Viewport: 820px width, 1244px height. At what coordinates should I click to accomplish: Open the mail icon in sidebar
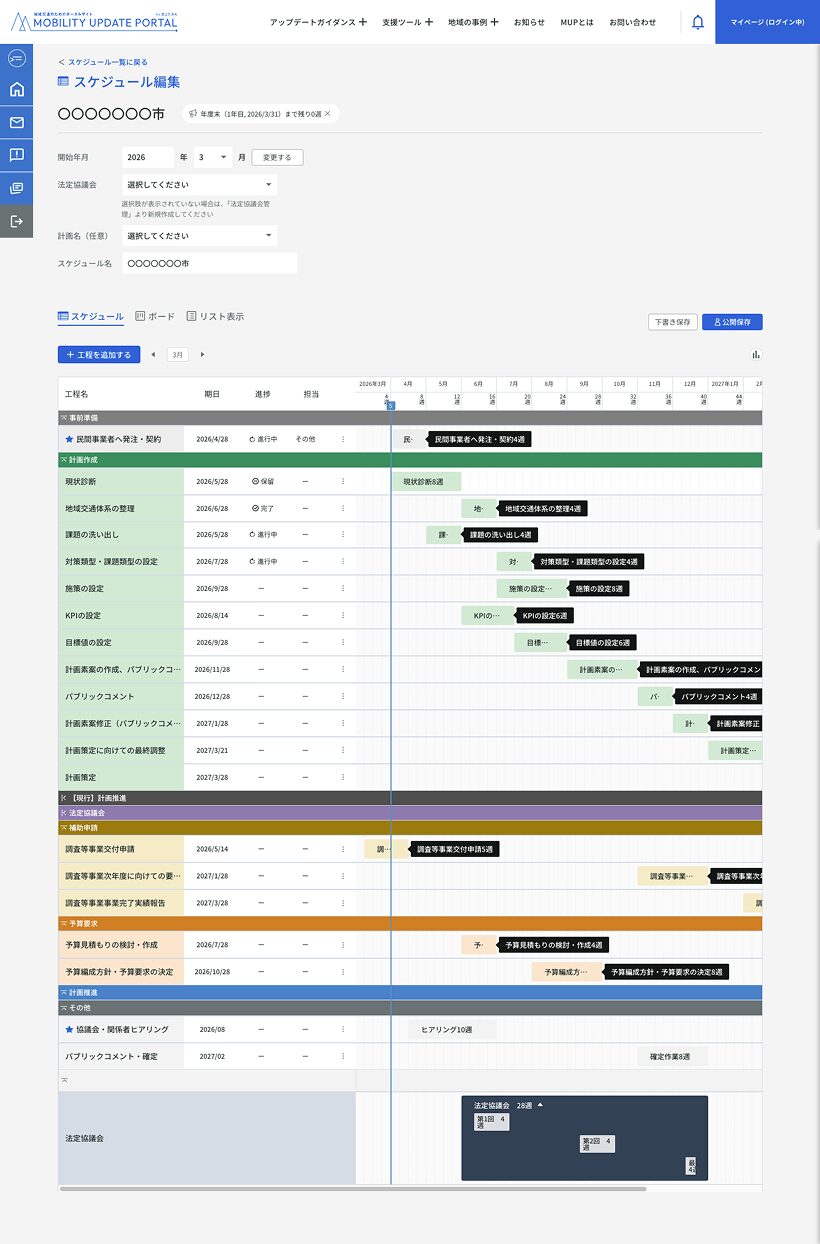[x=16, y=123]
